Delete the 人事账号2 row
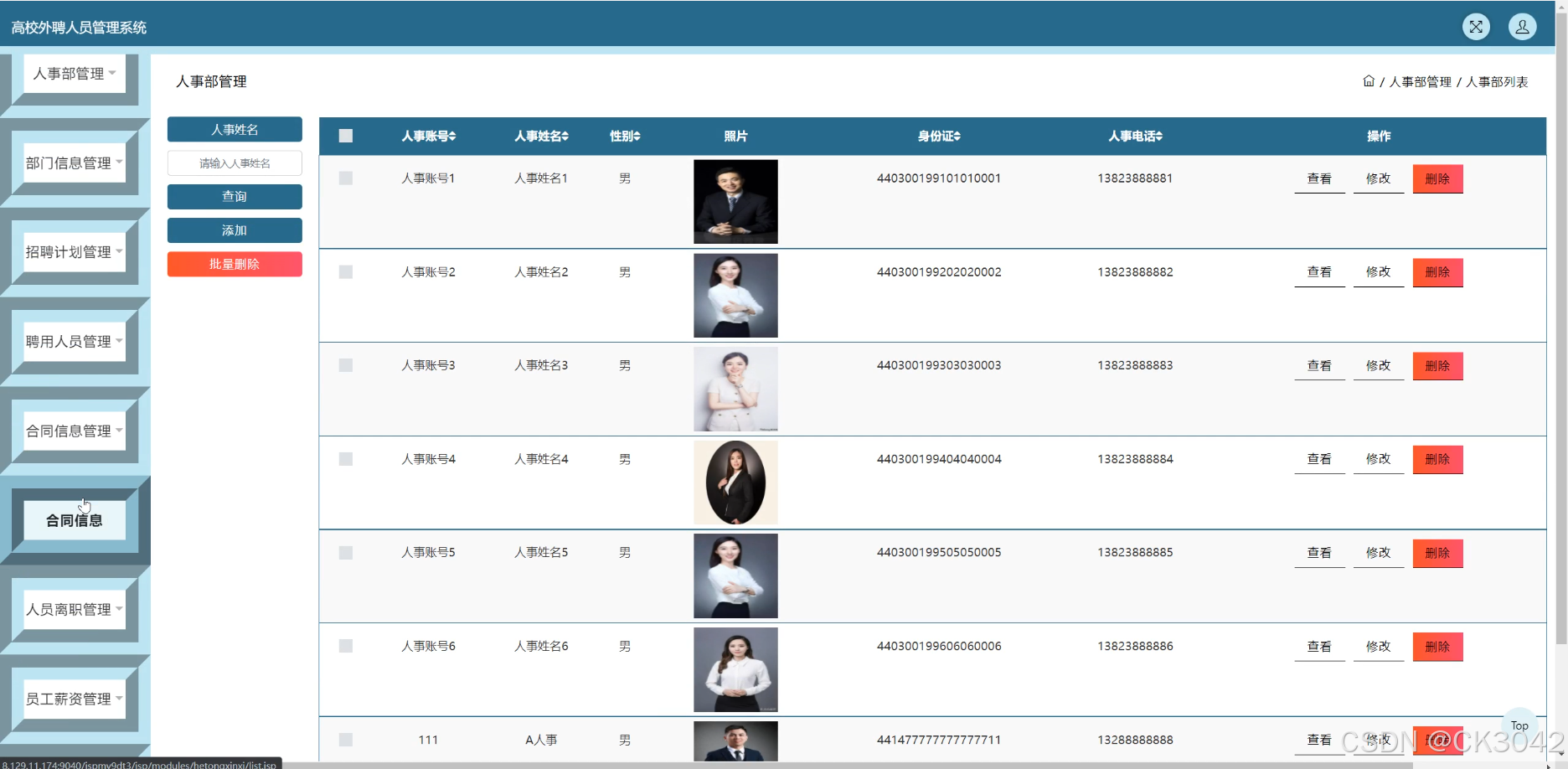 click(1437, 272)
